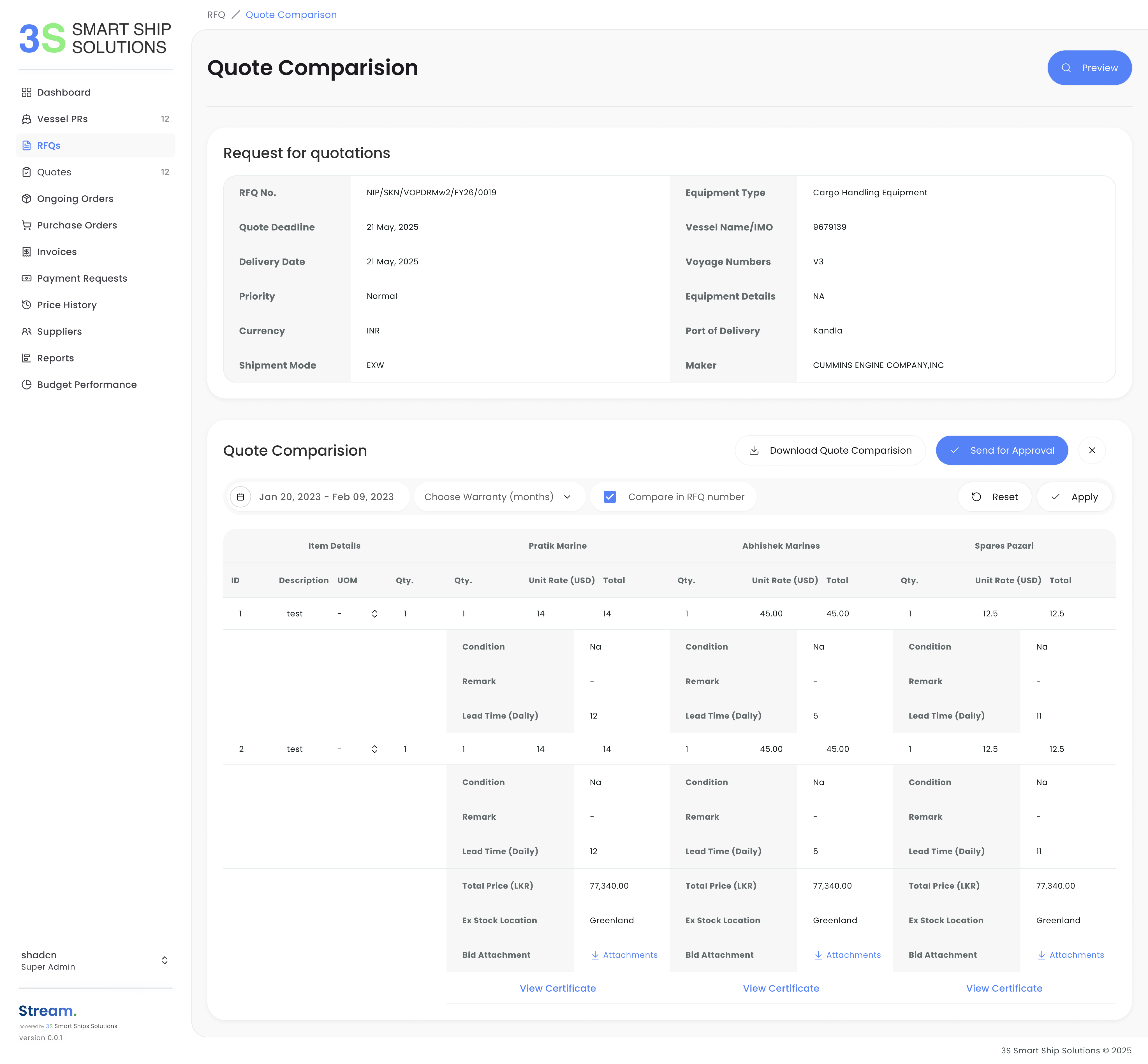Expand the shadcn Super Admin user switcher
The height and width of the screenshot is (1064, 1148).
point(165,960)
